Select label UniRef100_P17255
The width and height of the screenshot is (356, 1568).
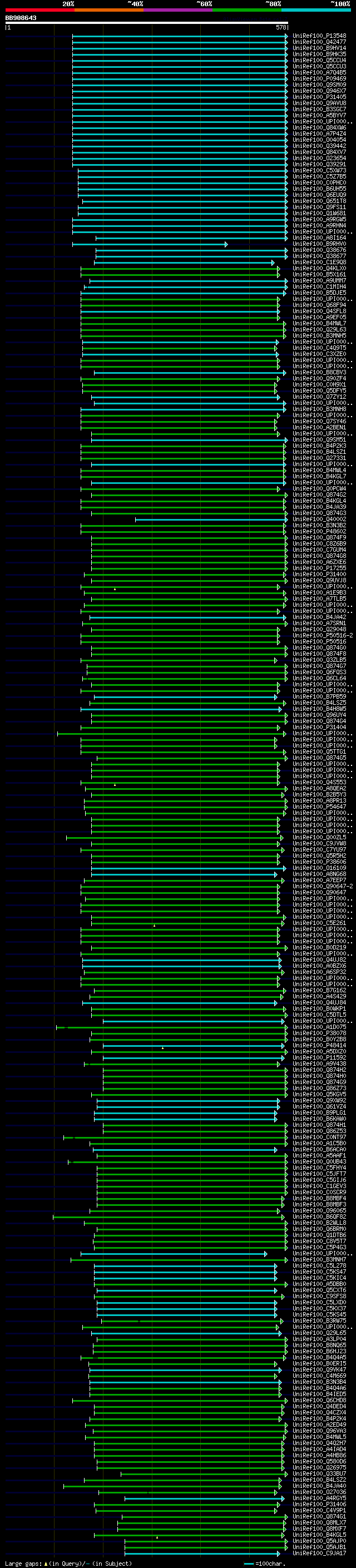319,568
